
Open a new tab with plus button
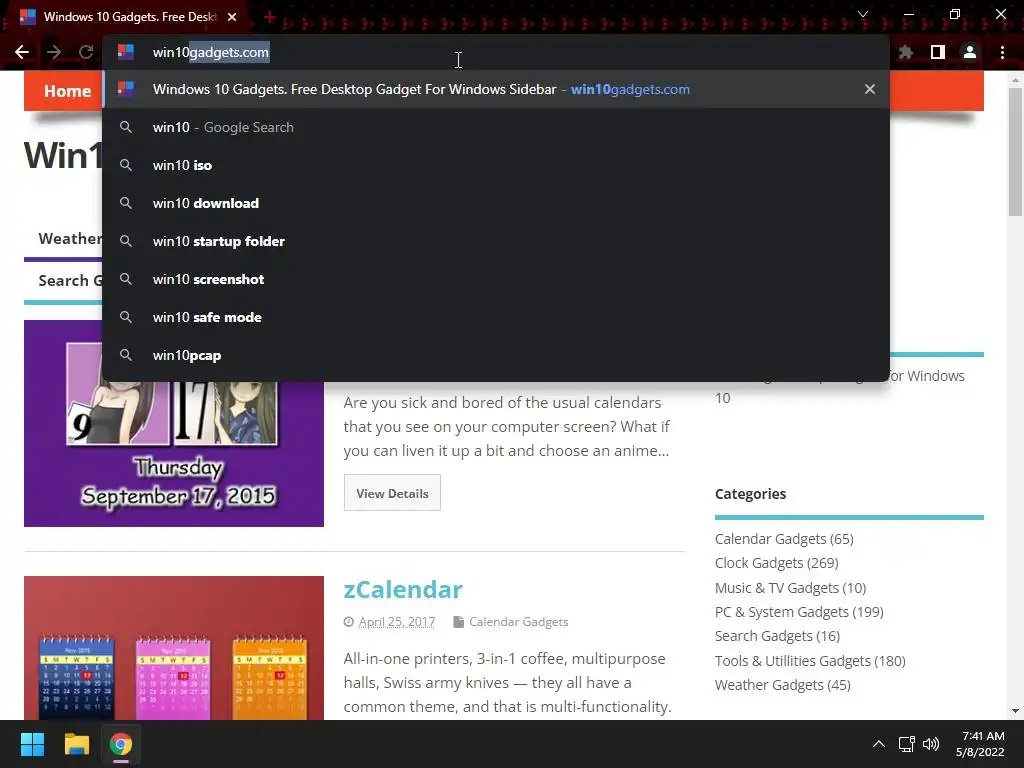(270, 17)
